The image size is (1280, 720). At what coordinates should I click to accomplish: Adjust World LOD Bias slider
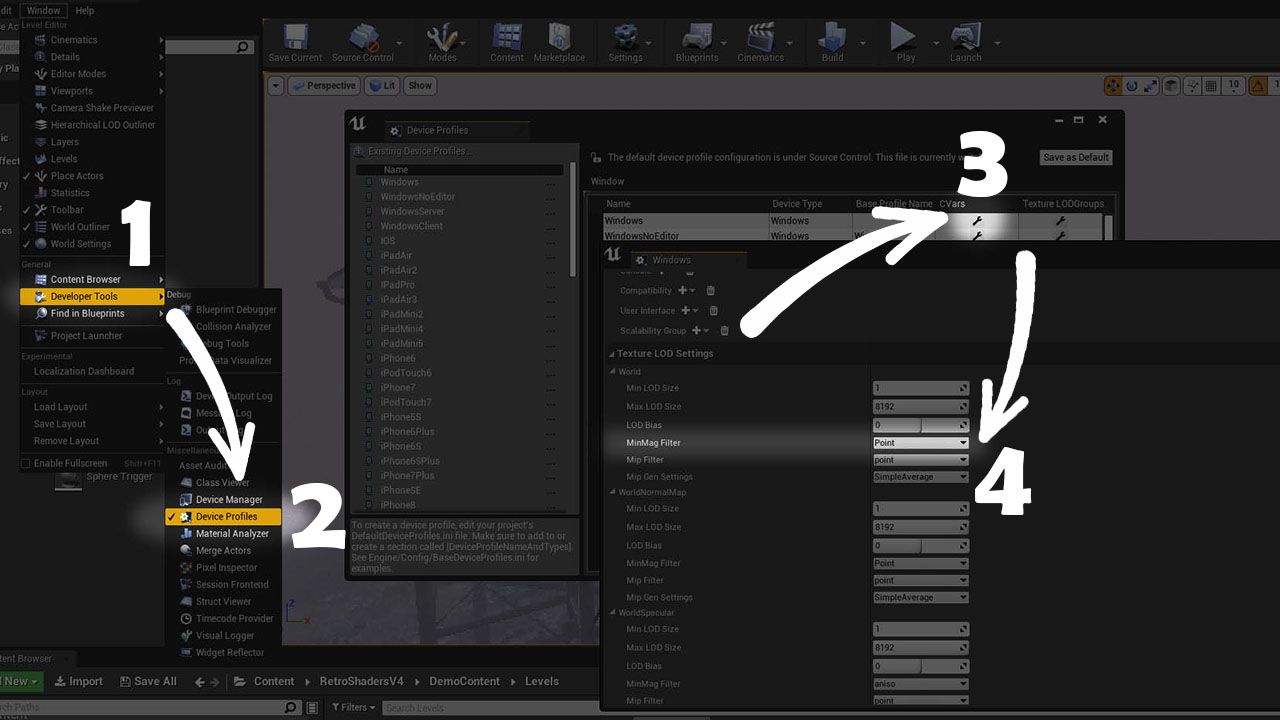[x=920, y=425]
